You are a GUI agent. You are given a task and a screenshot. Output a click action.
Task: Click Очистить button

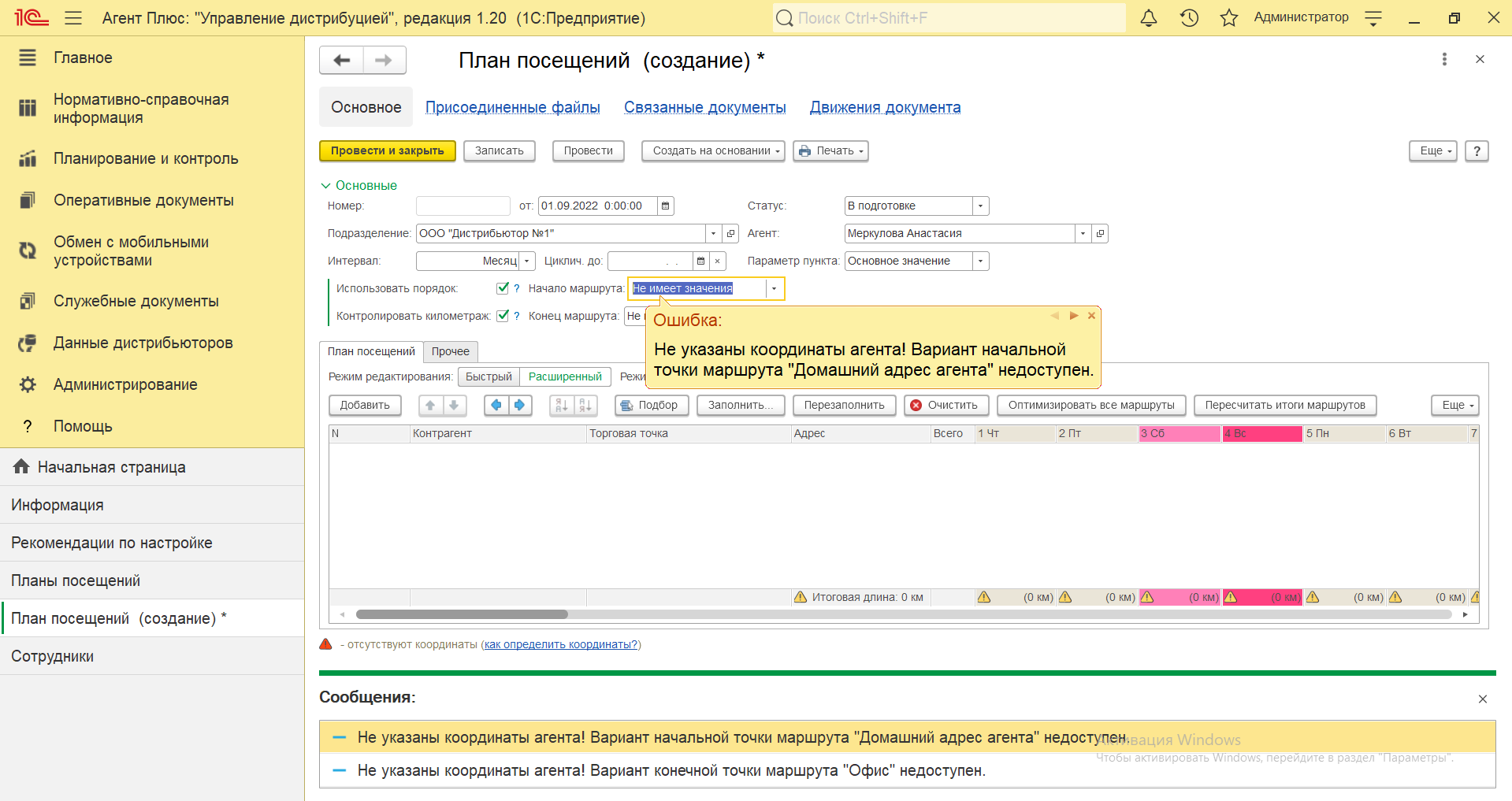coord(946,405)
